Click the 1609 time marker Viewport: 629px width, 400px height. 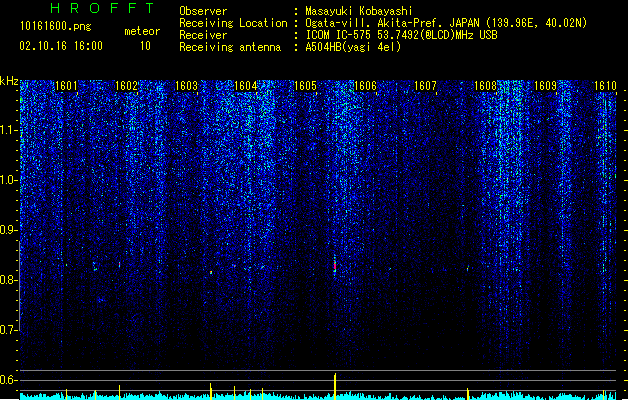tap(546, 85)
